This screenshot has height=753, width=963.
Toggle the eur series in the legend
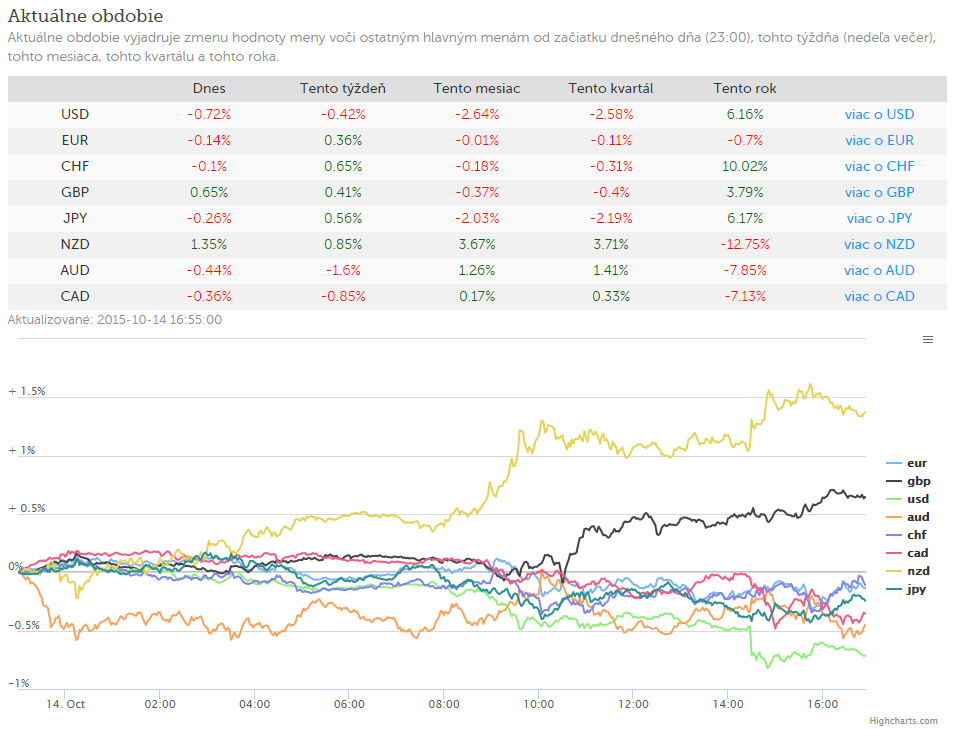click(x=906, y=463)
